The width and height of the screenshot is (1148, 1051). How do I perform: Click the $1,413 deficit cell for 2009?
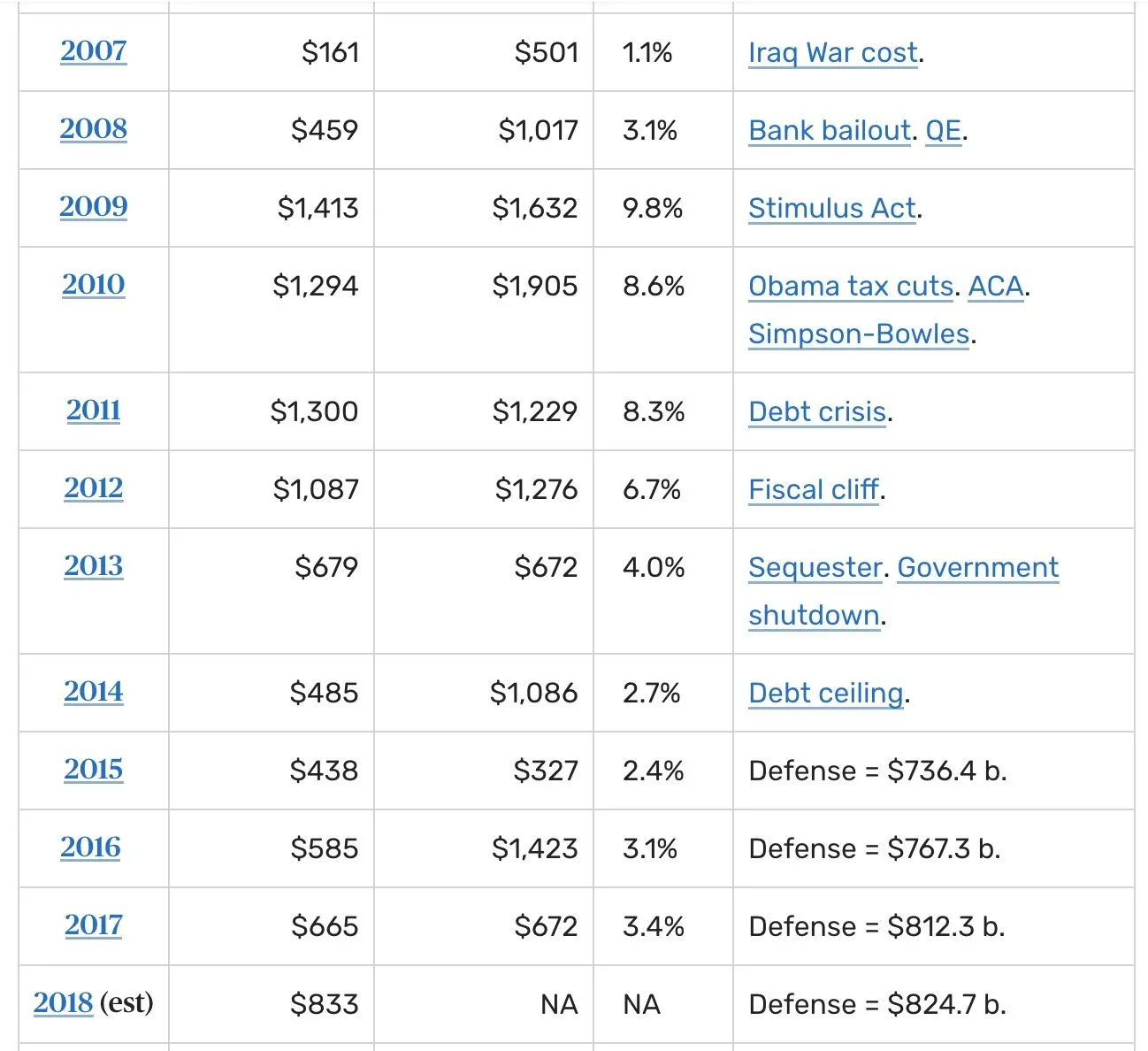(x=318, y=209)
